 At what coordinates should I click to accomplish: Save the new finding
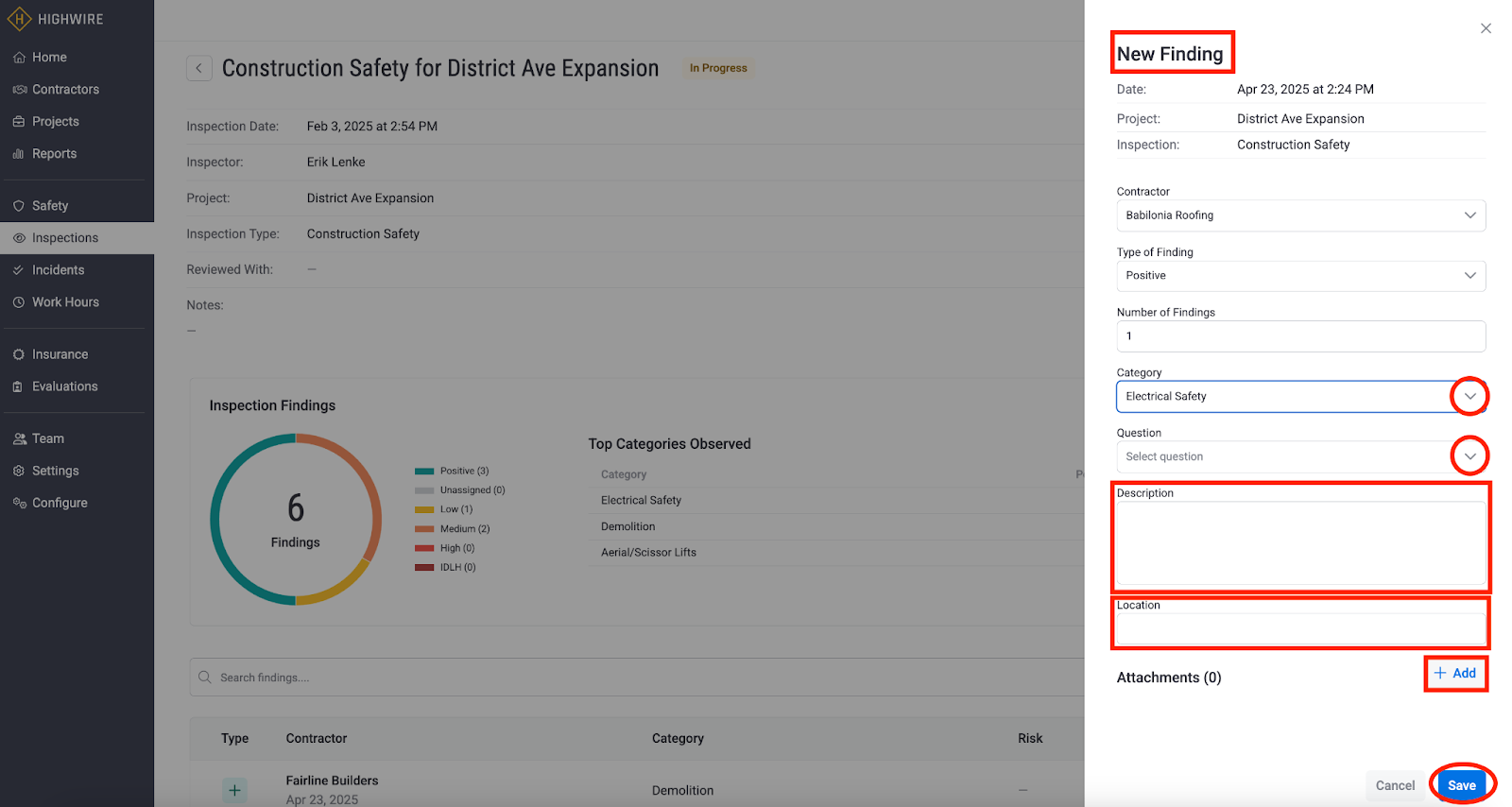coord(1461,785)
